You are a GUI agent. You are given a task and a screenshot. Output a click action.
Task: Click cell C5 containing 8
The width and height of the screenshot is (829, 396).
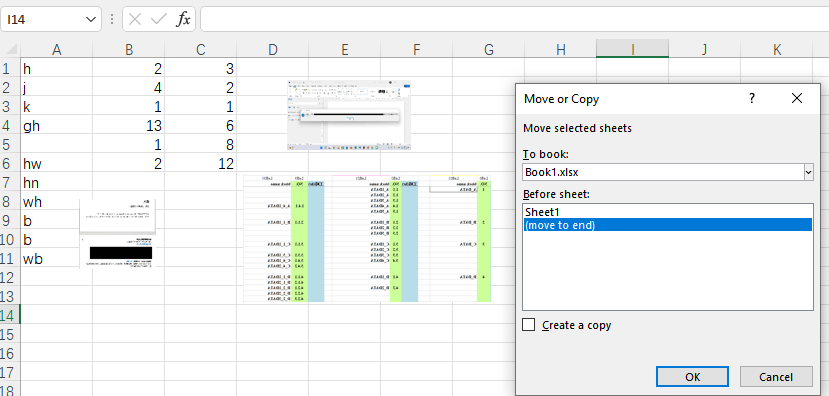pos(200,145)
